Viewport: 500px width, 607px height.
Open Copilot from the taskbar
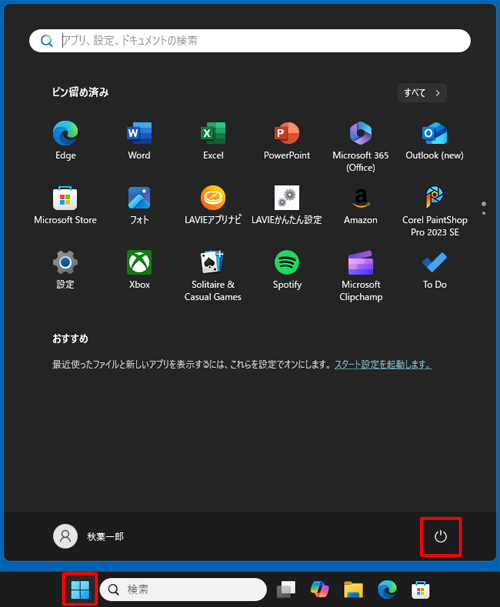[320, 590]
